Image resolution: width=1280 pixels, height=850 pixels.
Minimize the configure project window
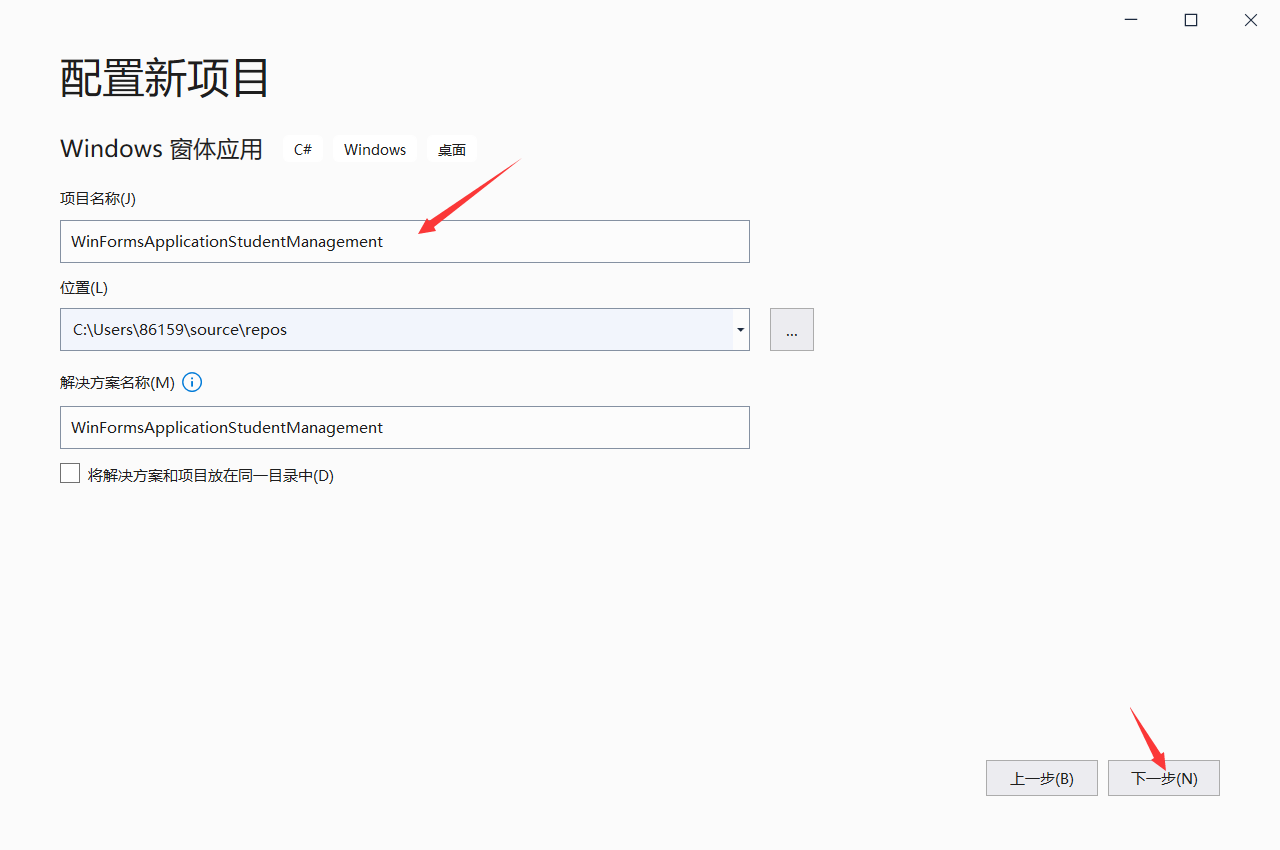pyautogui.click(x=1130, y=19)
